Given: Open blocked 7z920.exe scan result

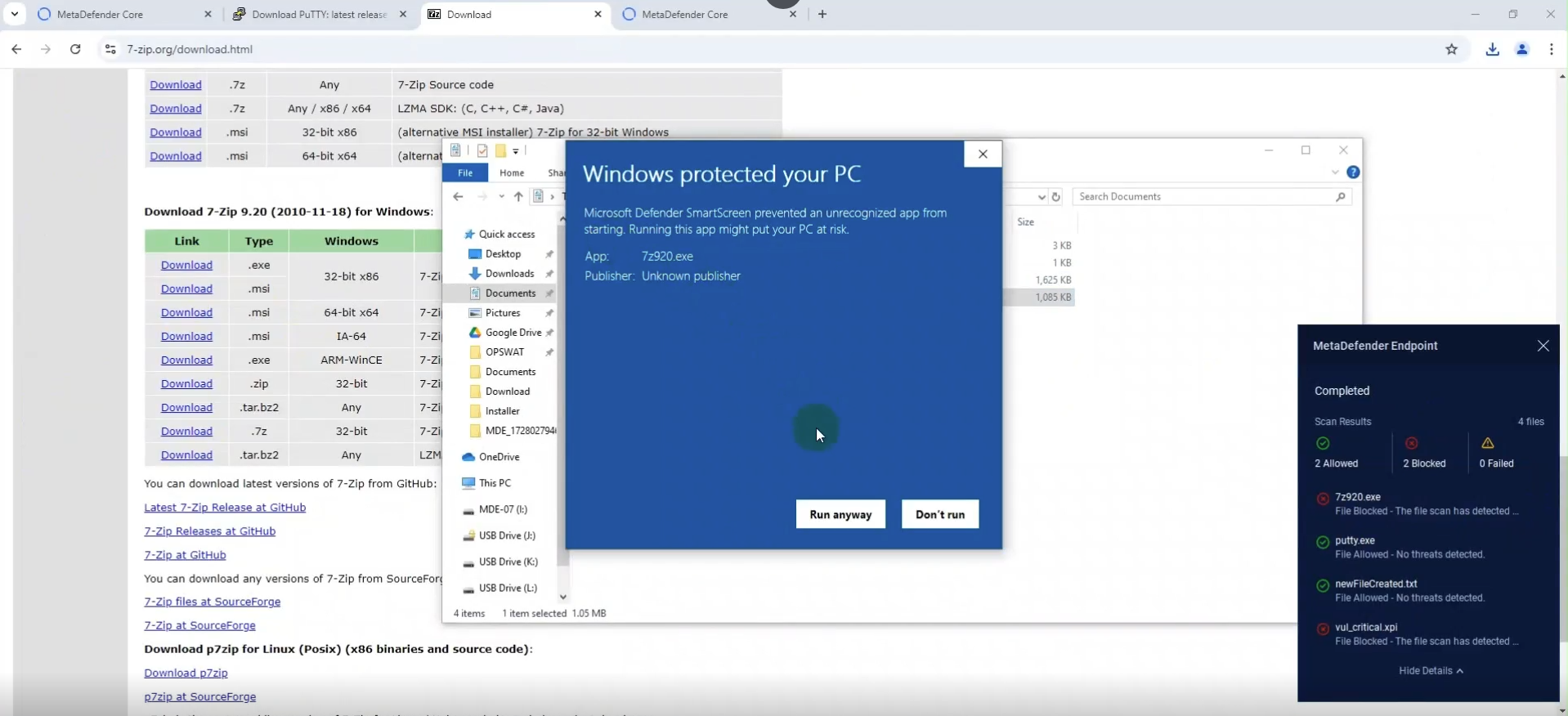Looking at the screenshot, I should [1427, 503].
